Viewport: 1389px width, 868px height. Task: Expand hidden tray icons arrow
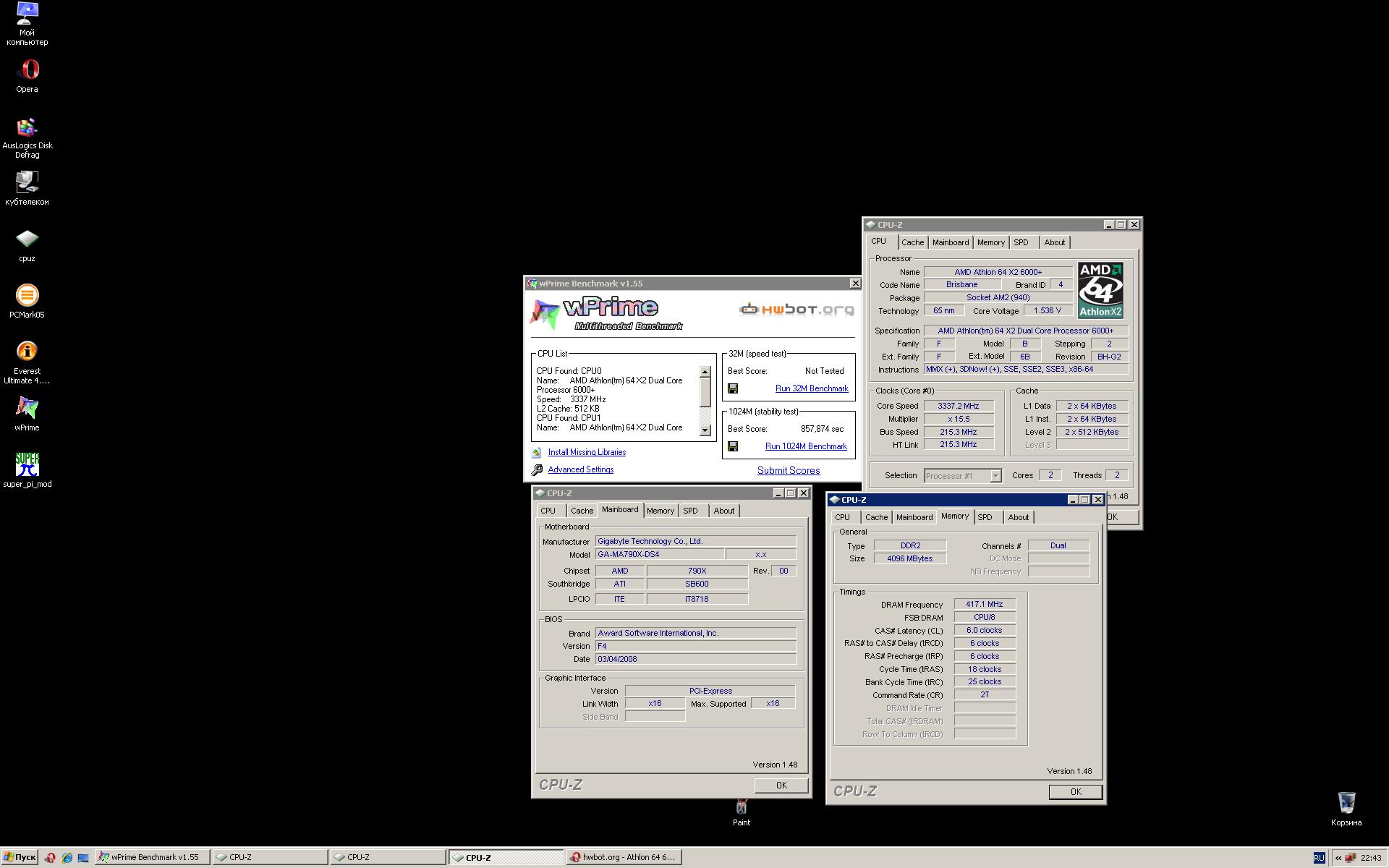click(x=1338, y=858)
